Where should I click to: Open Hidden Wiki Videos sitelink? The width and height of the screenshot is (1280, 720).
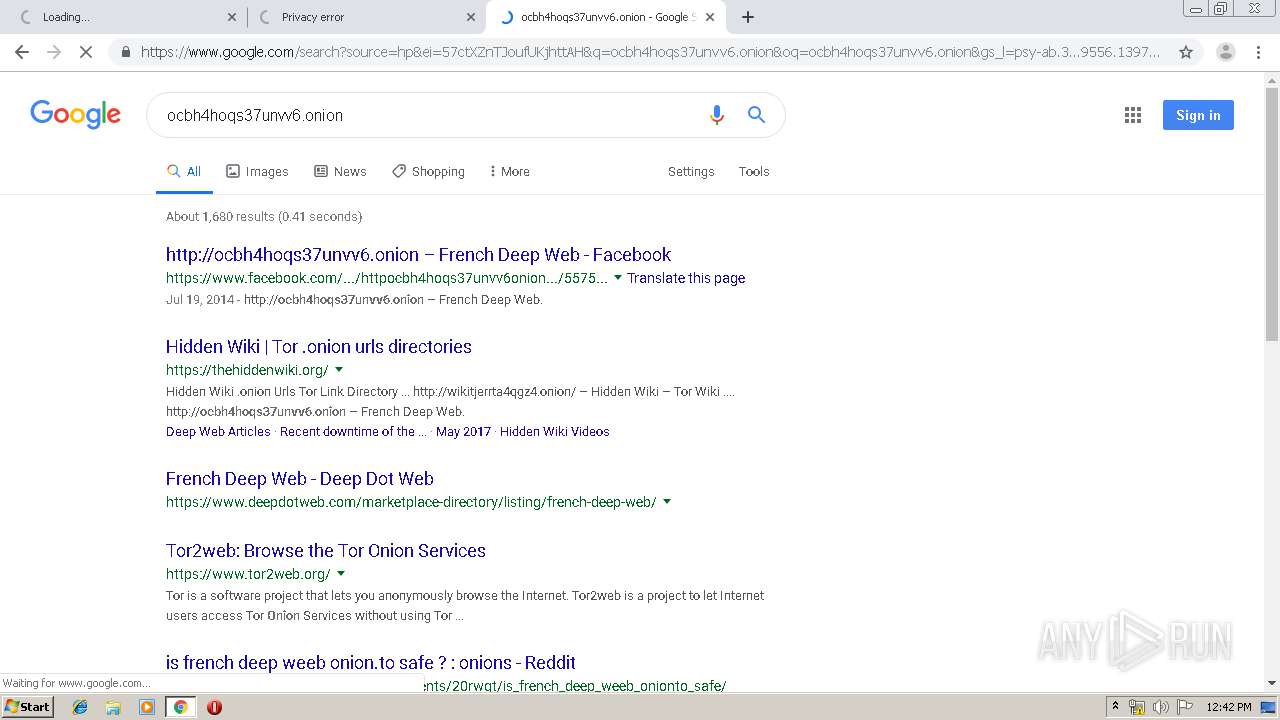pos(554,432)
